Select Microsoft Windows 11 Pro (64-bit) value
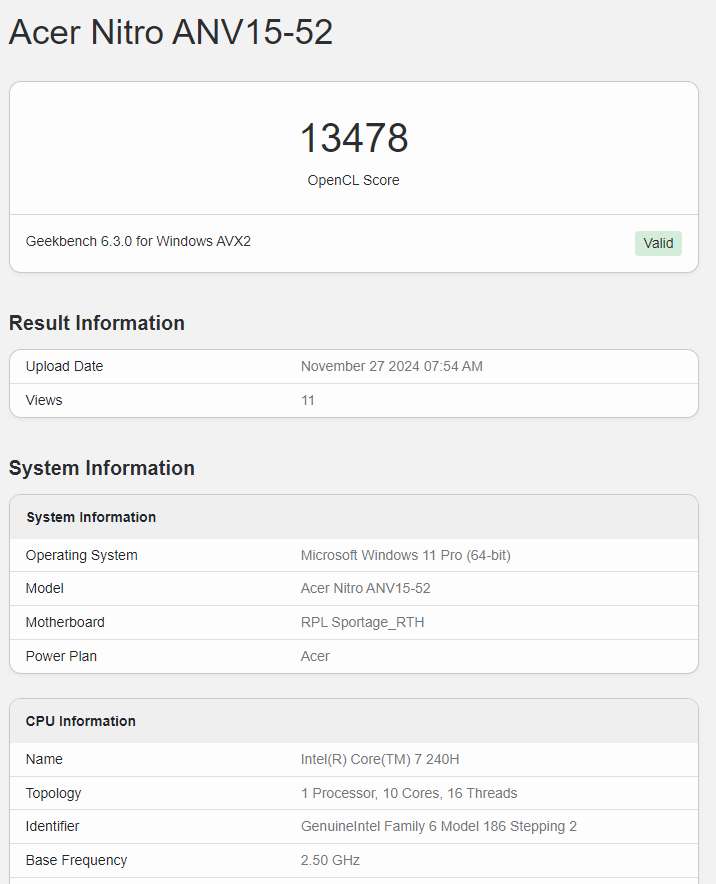 406,555
